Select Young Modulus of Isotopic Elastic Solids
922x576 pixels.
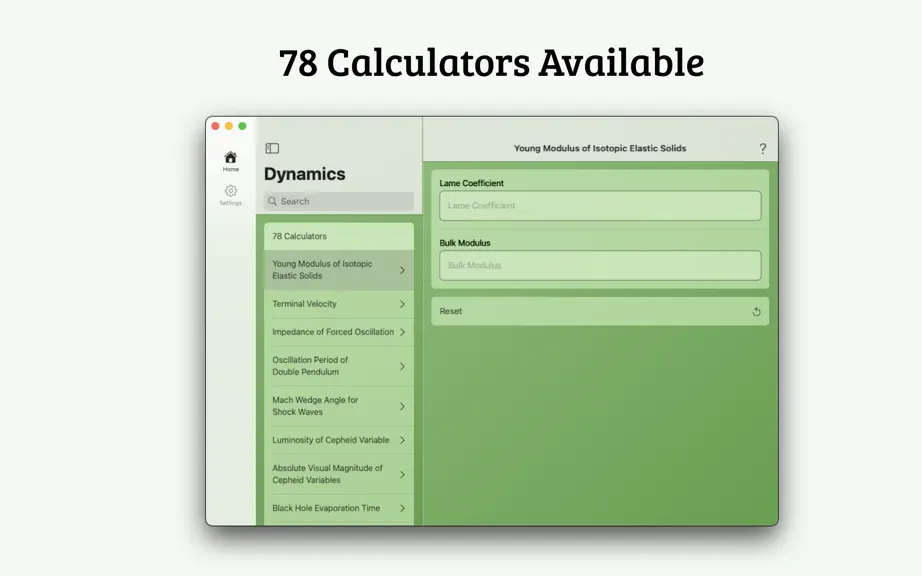point(339,270)
